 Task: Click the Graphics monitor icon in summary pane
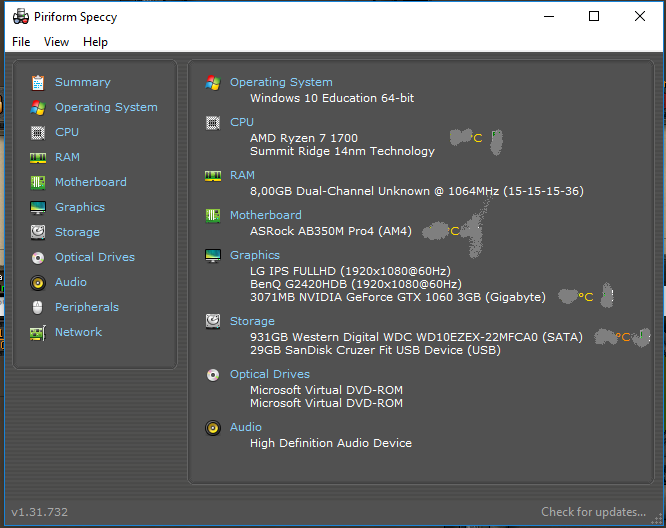click(213, 256)
